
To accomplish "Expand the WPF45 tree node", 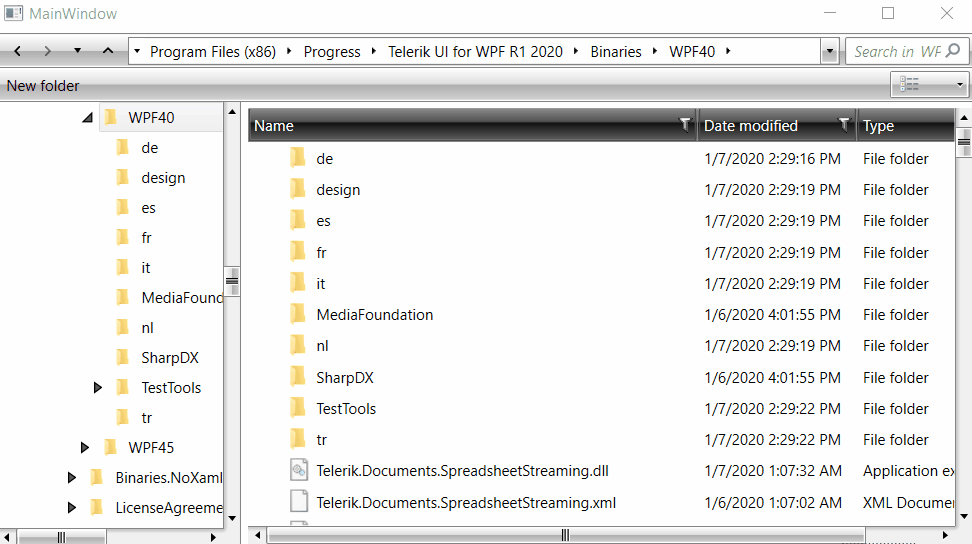I will 84,447.
